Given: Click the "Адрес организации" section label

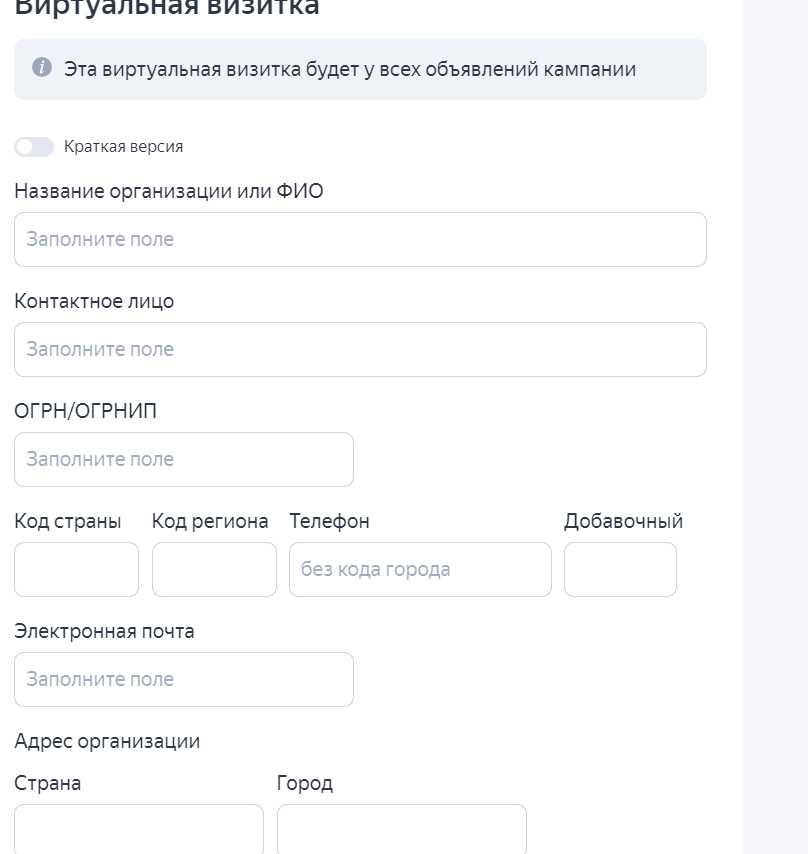Looking at the screenshot, I should pos(107,741).
